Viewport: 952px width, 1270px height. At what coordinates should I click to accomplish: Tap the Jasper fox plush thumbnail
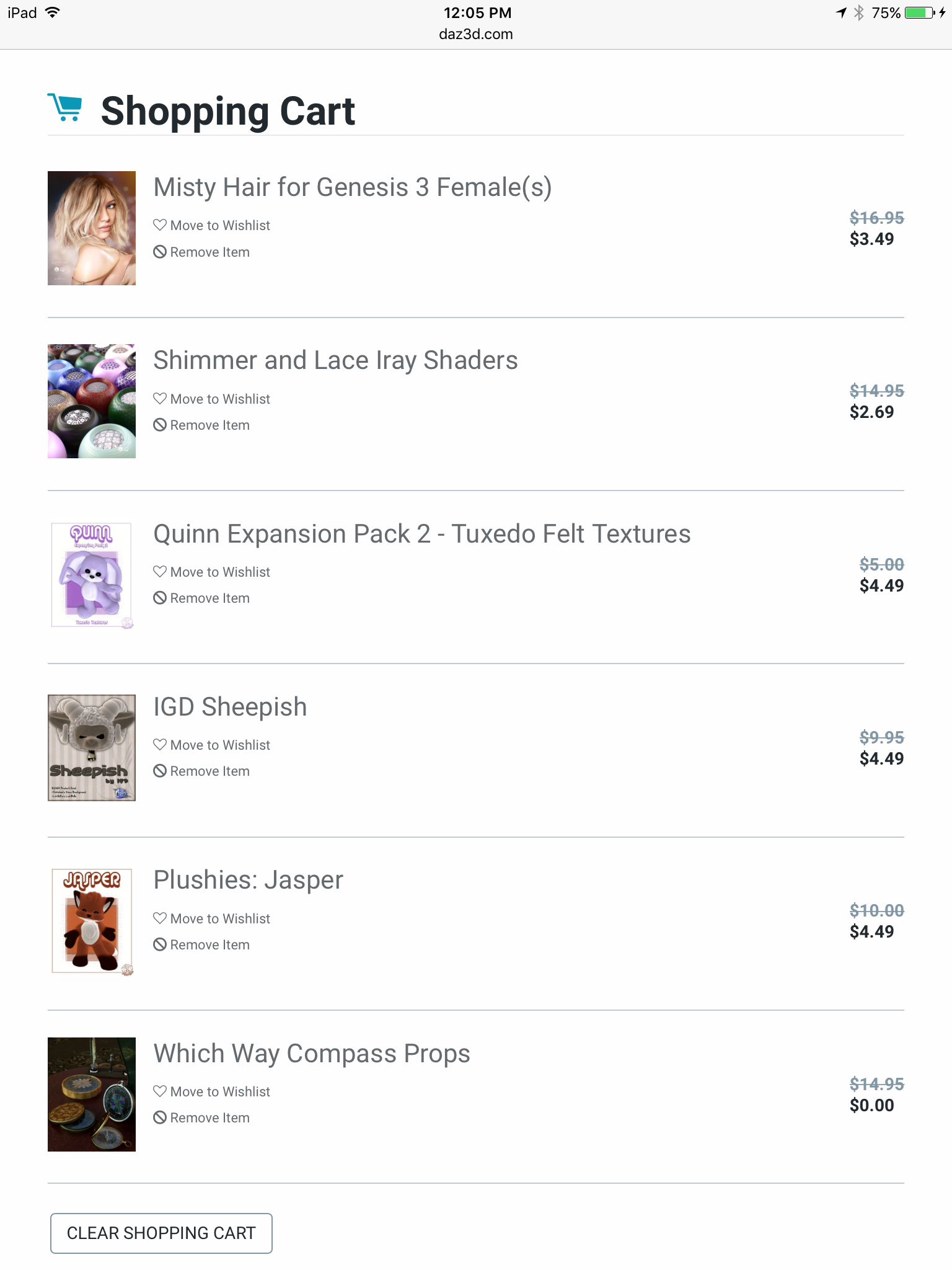point(92,921)
